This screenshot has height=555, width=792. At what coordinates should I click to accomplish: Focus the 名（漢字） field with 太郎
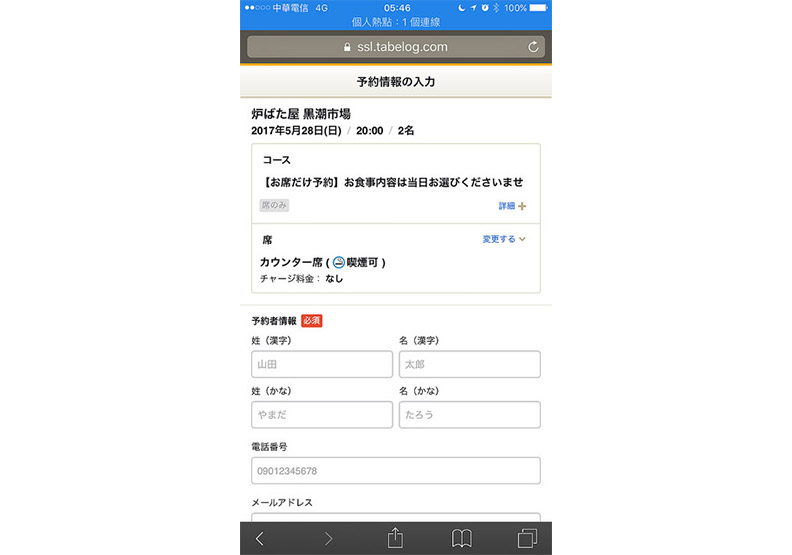(470, 364)
